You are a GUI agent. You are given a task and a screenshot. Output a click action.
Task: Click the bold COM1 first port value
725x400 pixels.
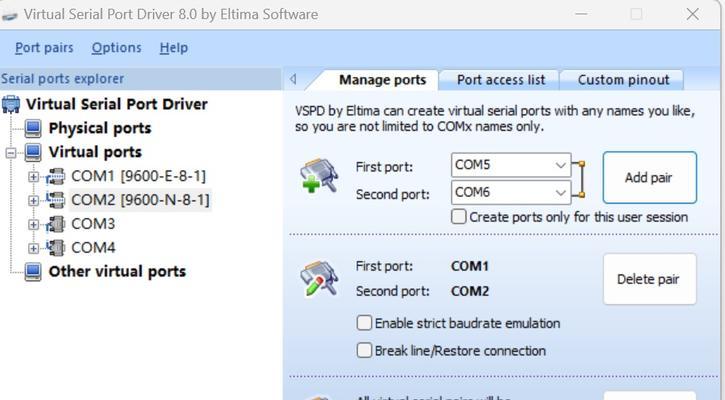[470, 266]
